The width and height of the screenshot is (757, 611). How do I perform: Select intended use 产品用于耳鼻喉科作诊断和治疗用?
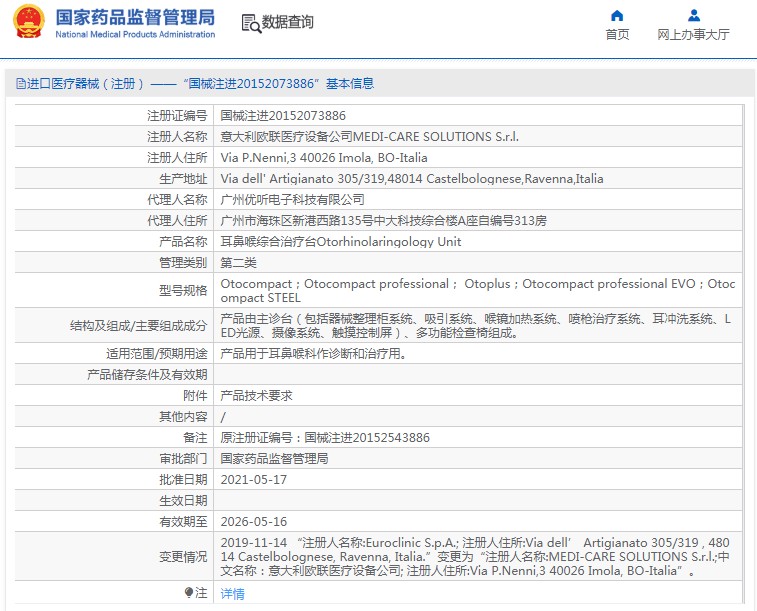(314, 354)
